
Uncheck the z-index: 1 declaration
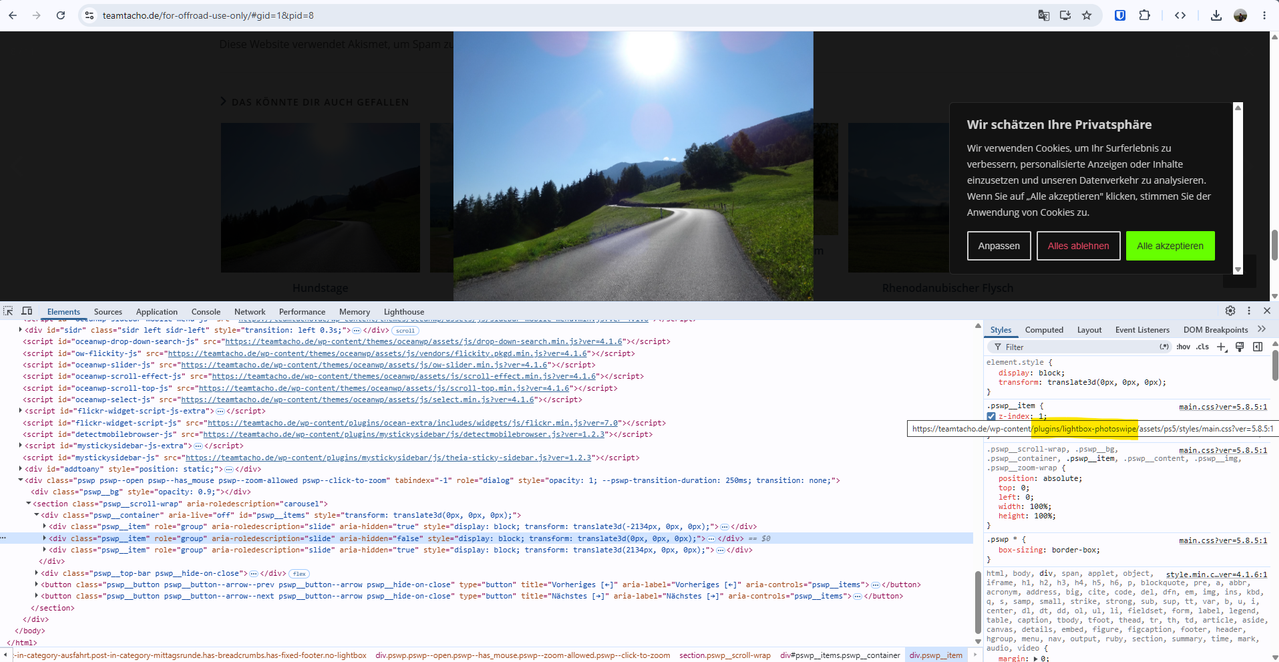991,416
